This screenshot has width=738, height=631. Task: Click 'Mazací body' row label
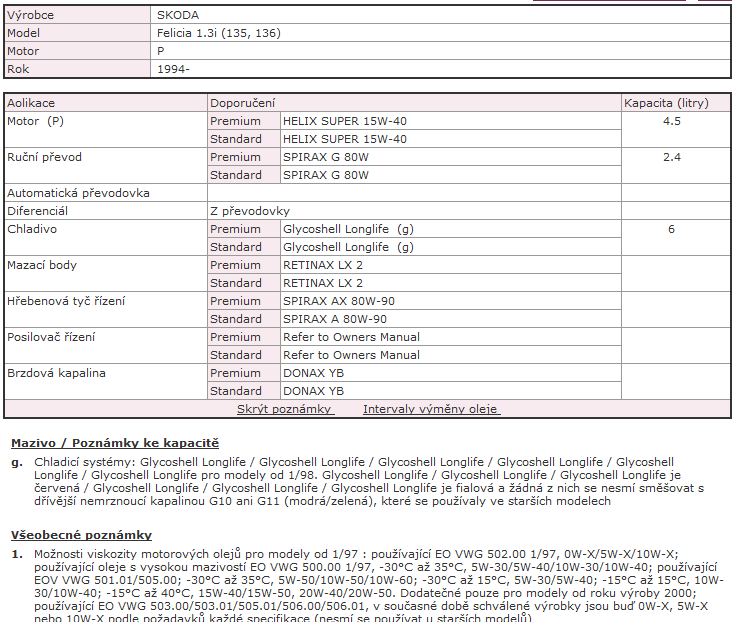click(x=42, y=265)
